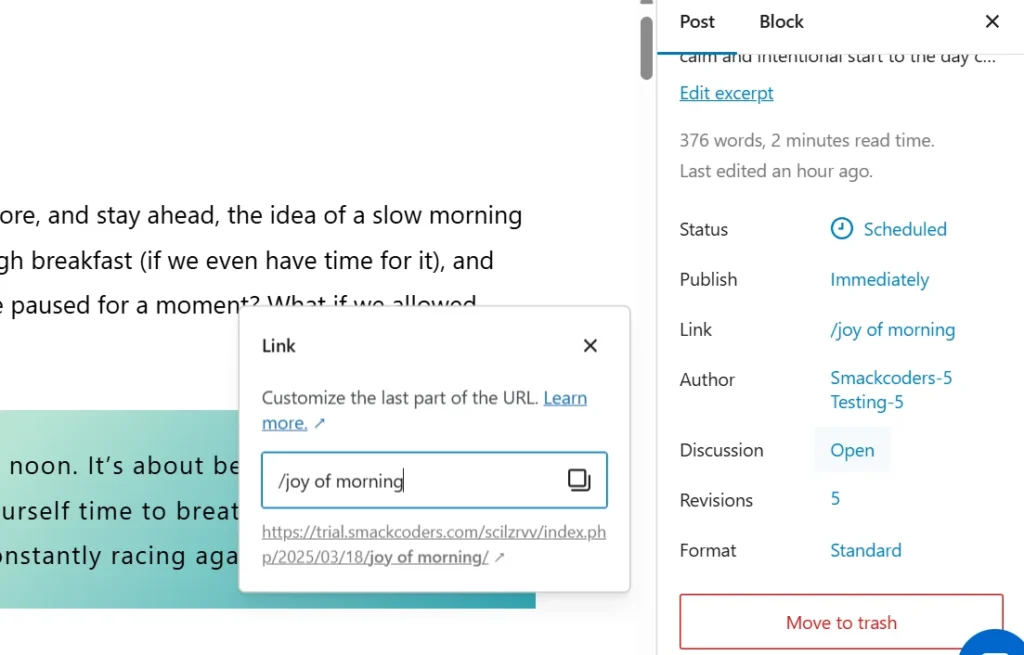The image size is (1024, 655).
Task: View the 5 post revisions
Action: tap(835, 500)
